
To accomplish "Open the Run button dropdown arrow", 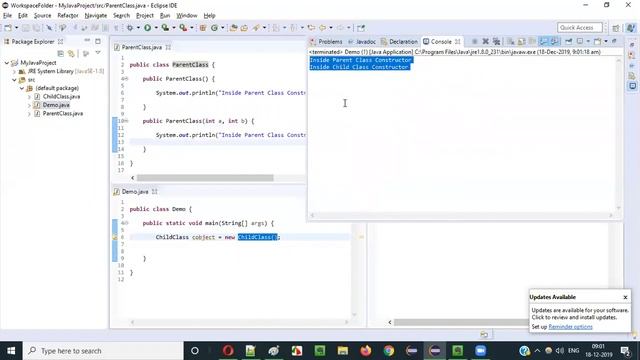I will (156, 28).
